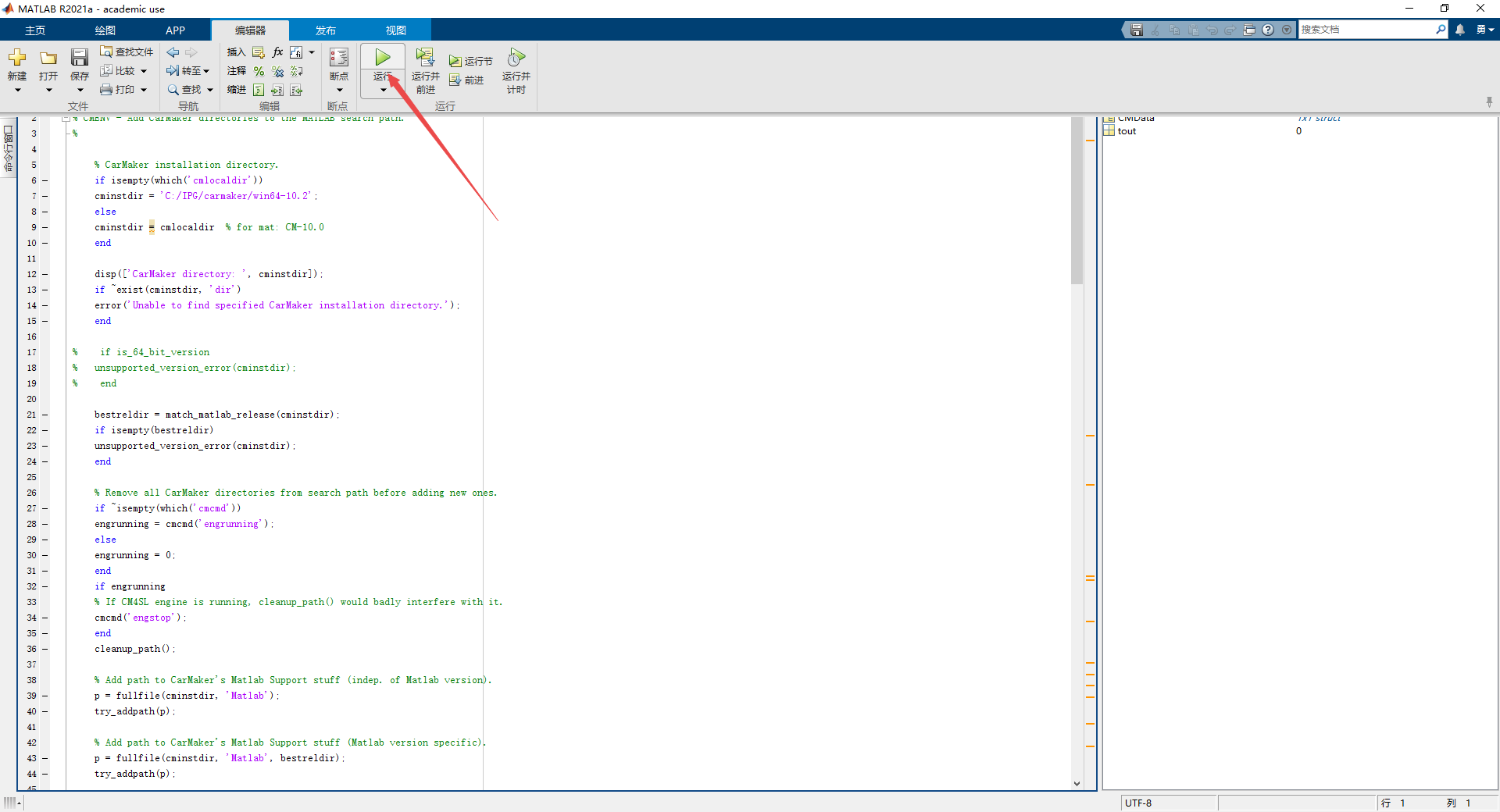This screenshot has width=1500, height=812.
Task: Click the Breakpoints (断点) icon
Action: pos(339,58)
